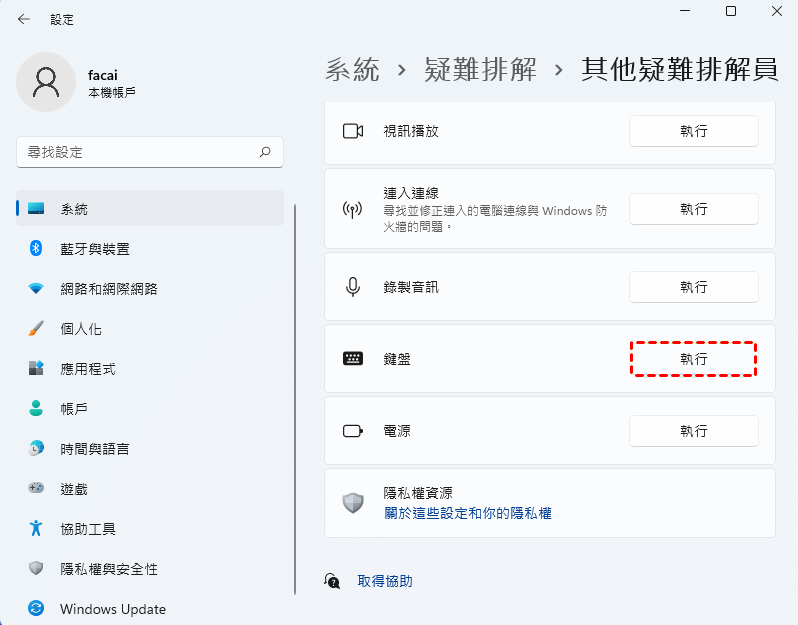Run the 視訊播放 troubleshooter
The image size is (798, 625).
pos(693,131)
